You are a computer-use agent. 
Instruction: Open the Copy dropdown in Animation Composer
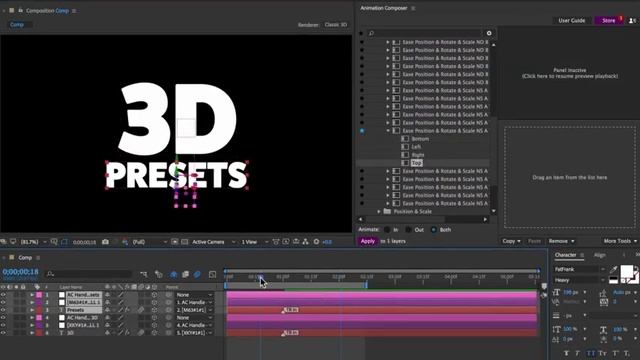[x=511, y=241]
